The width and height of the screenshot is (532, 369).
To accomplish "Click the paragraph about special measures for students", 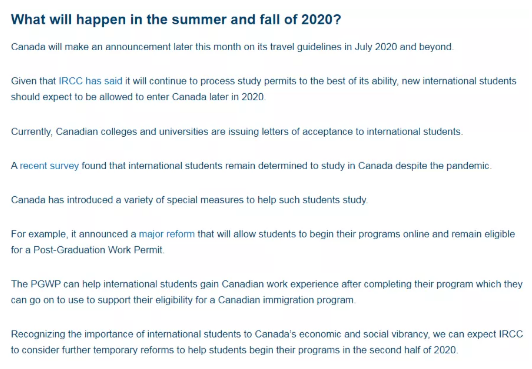I will click(x=189, y=200).
